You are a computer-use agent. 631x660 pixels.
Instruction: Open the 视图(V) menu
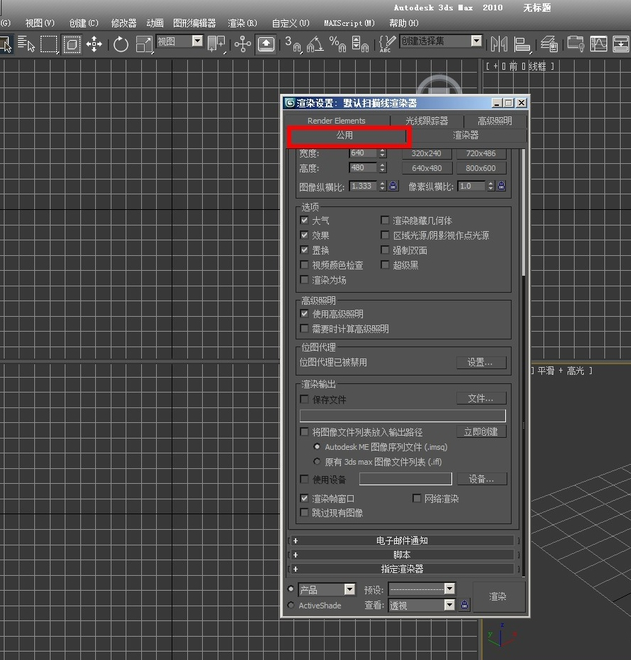click(40, 23)
